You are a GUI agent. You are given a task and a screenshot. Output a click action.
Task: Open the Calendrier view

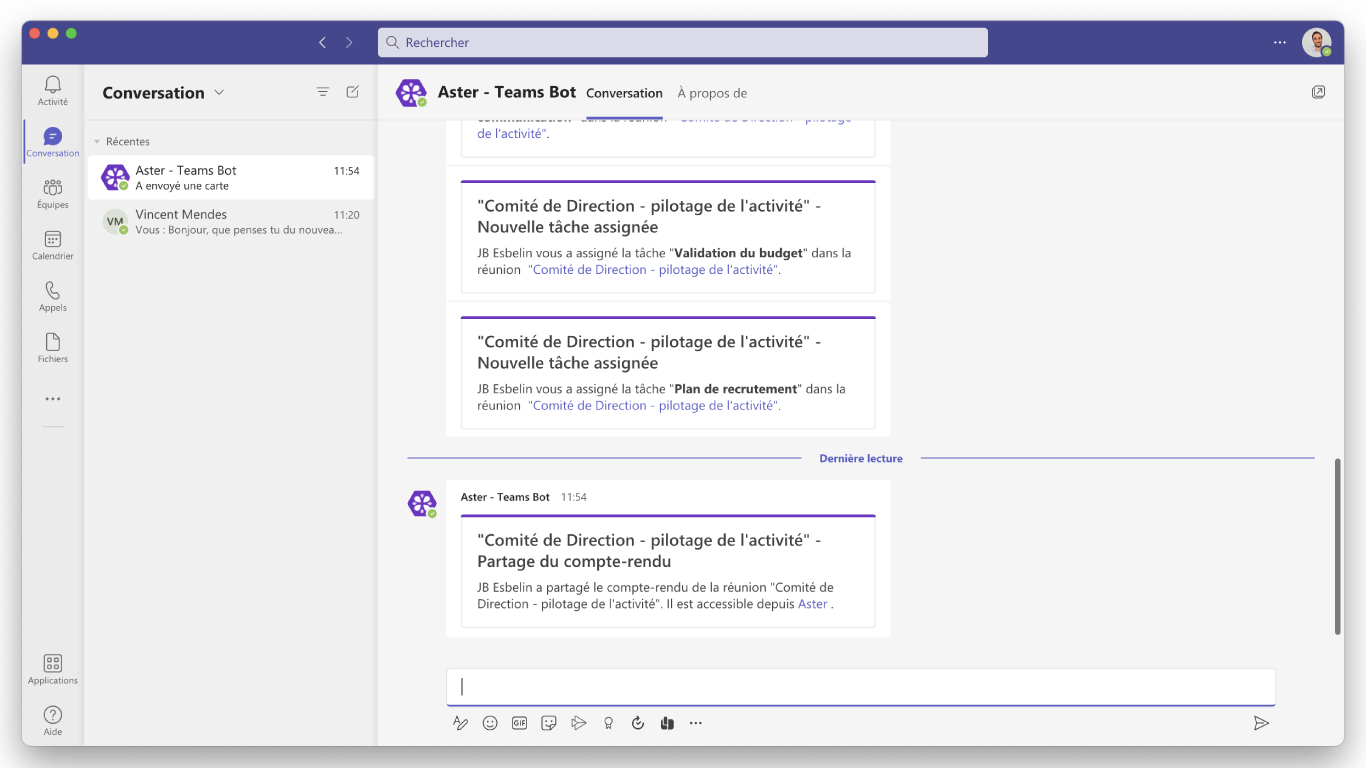coord(53,245)
